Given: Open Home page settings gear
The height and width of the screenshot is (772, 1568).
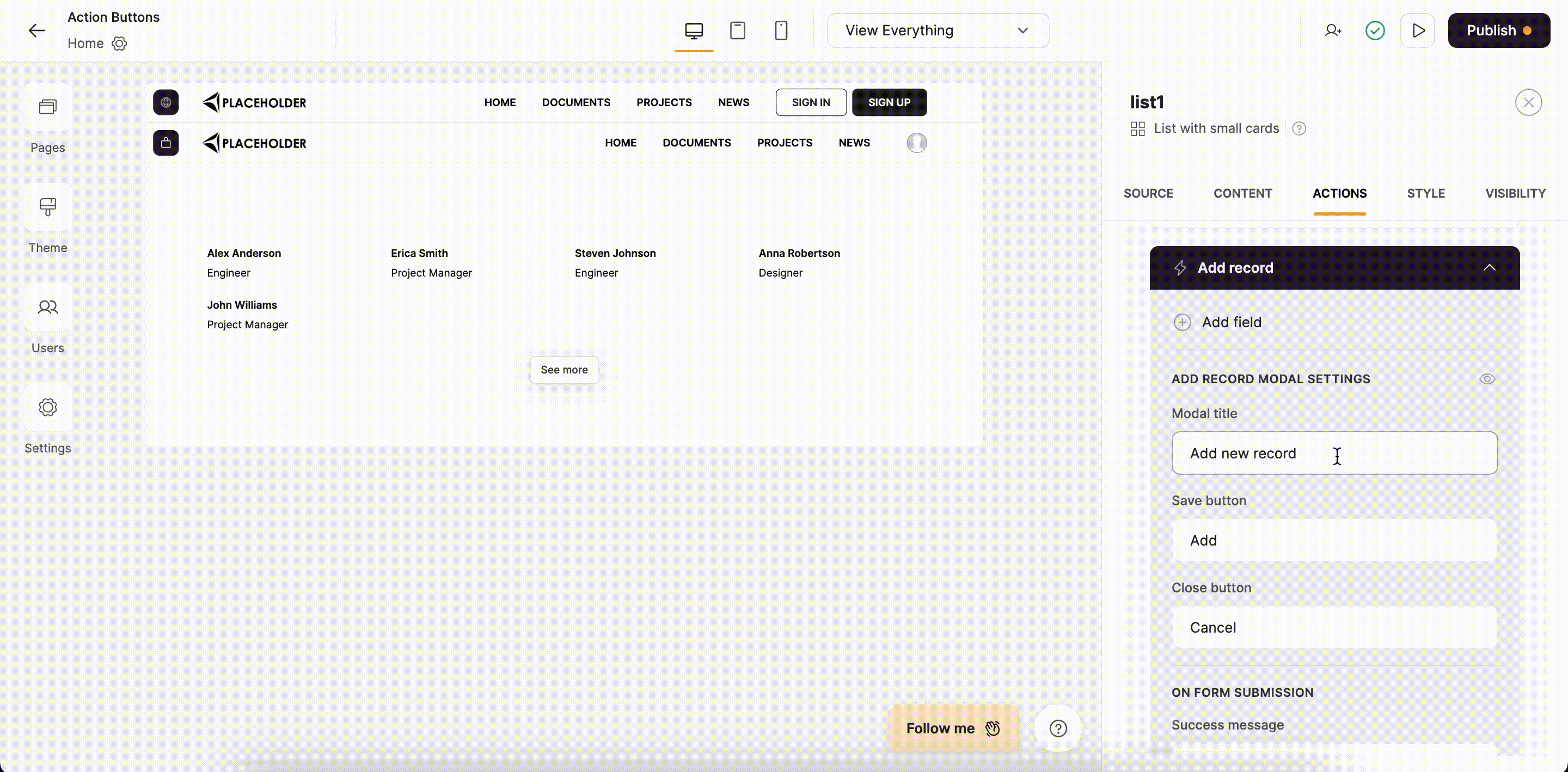Looking at the screenshot, I should point(119,43).
